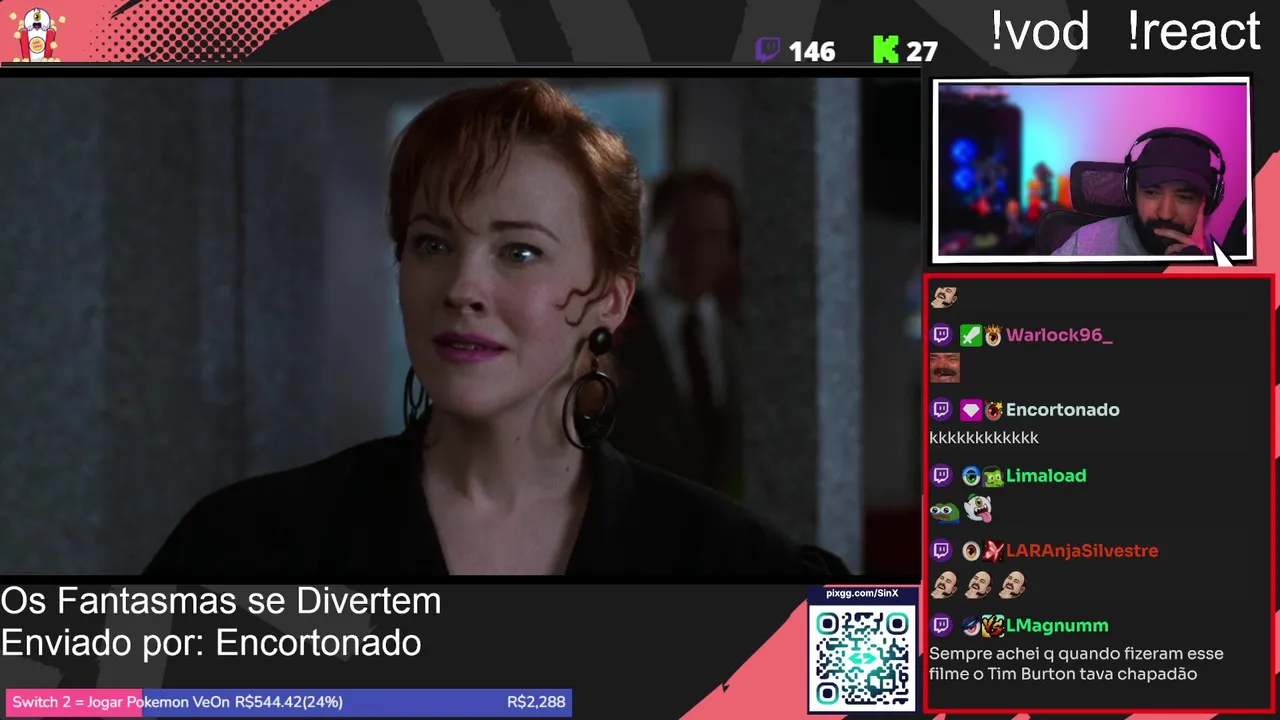Click the Kick viewer count icon
Screen dimensions: 1280x720
click(x=886, y=50)
